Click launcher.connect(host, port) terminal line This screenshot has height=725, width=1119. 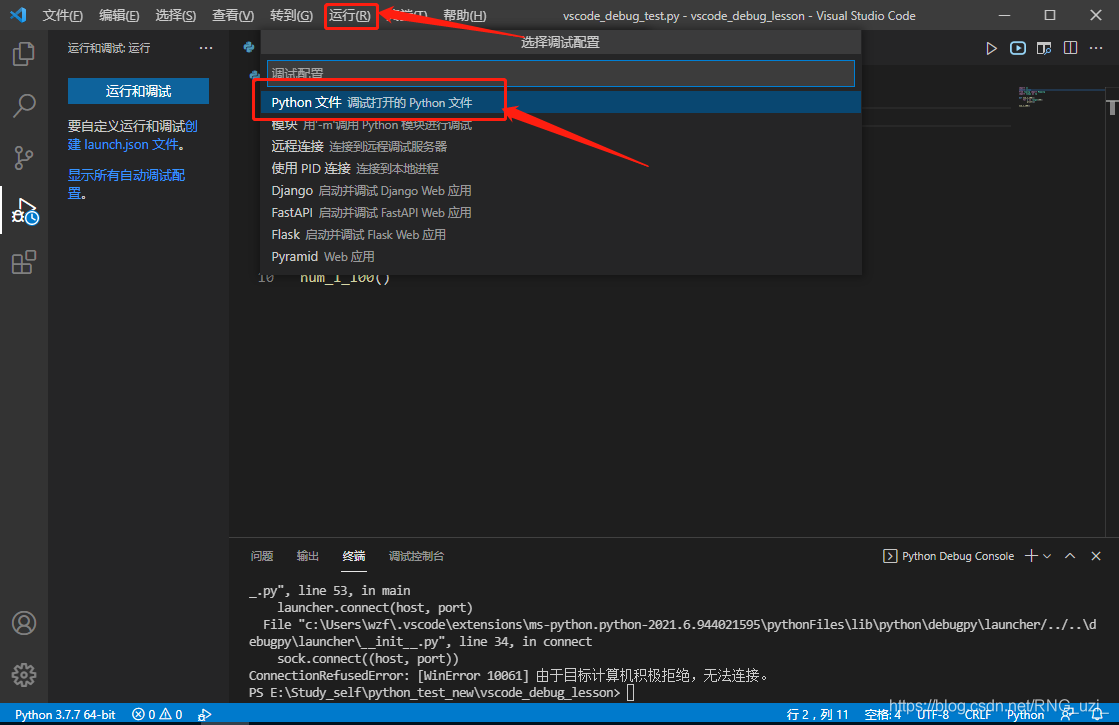375,607
